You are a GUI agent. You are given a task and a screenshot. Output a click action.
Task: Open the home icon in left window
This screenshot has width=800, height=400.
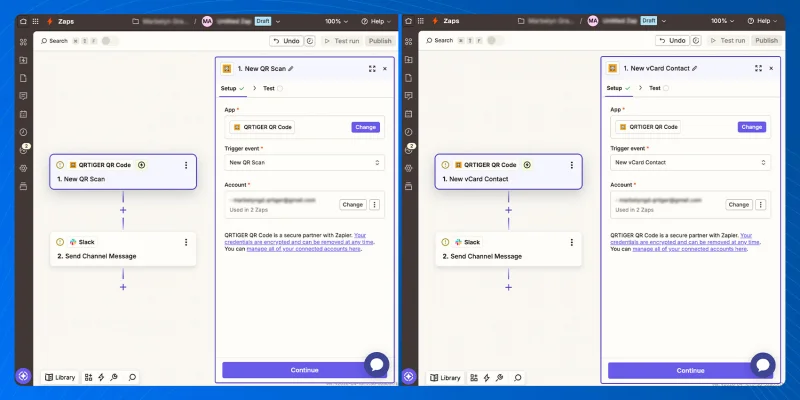tap(23, 21)
